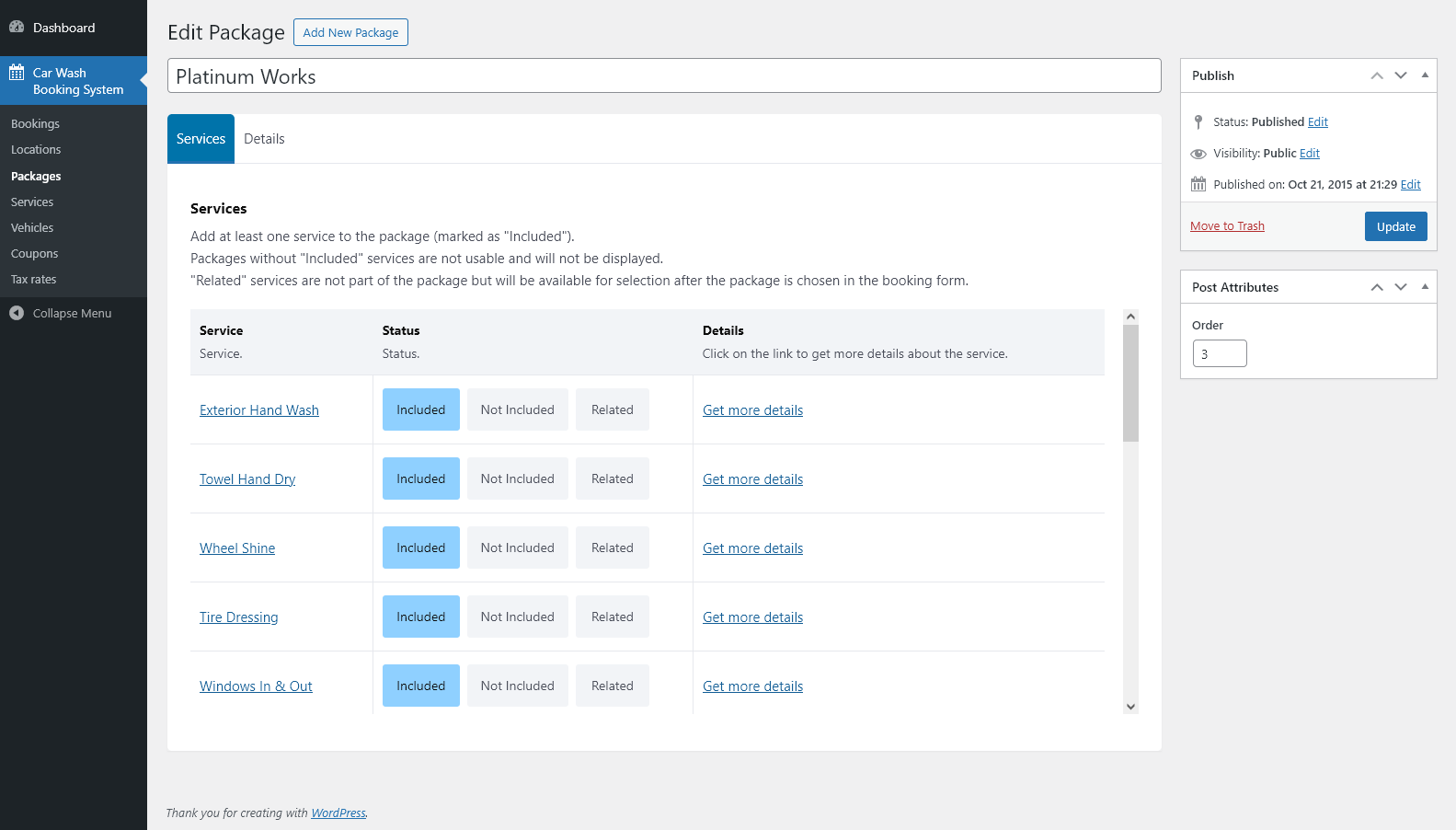Switch to the Details tab
Viewport: 1456px width, 830px height.
[x=264, y=139]
